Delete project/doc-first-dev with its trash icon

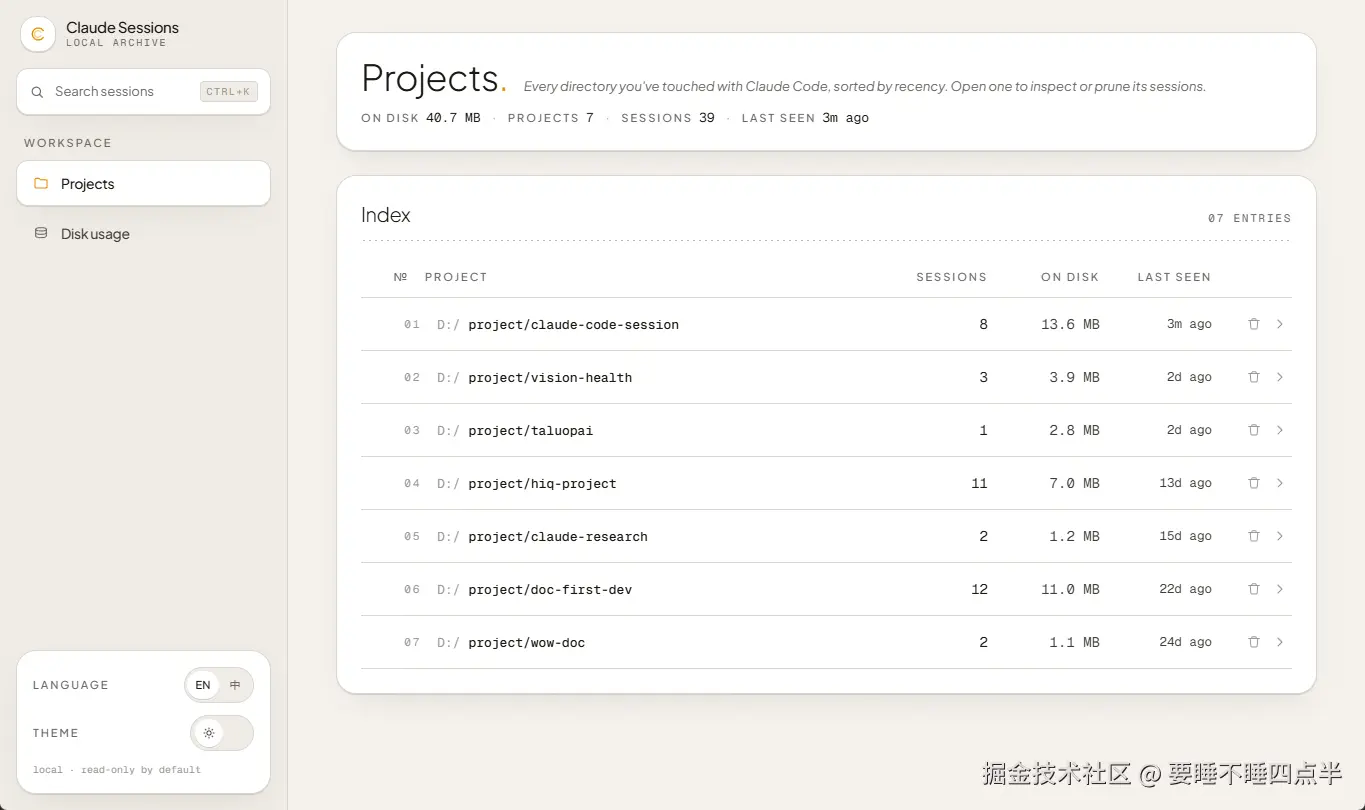pos(1254,589)
